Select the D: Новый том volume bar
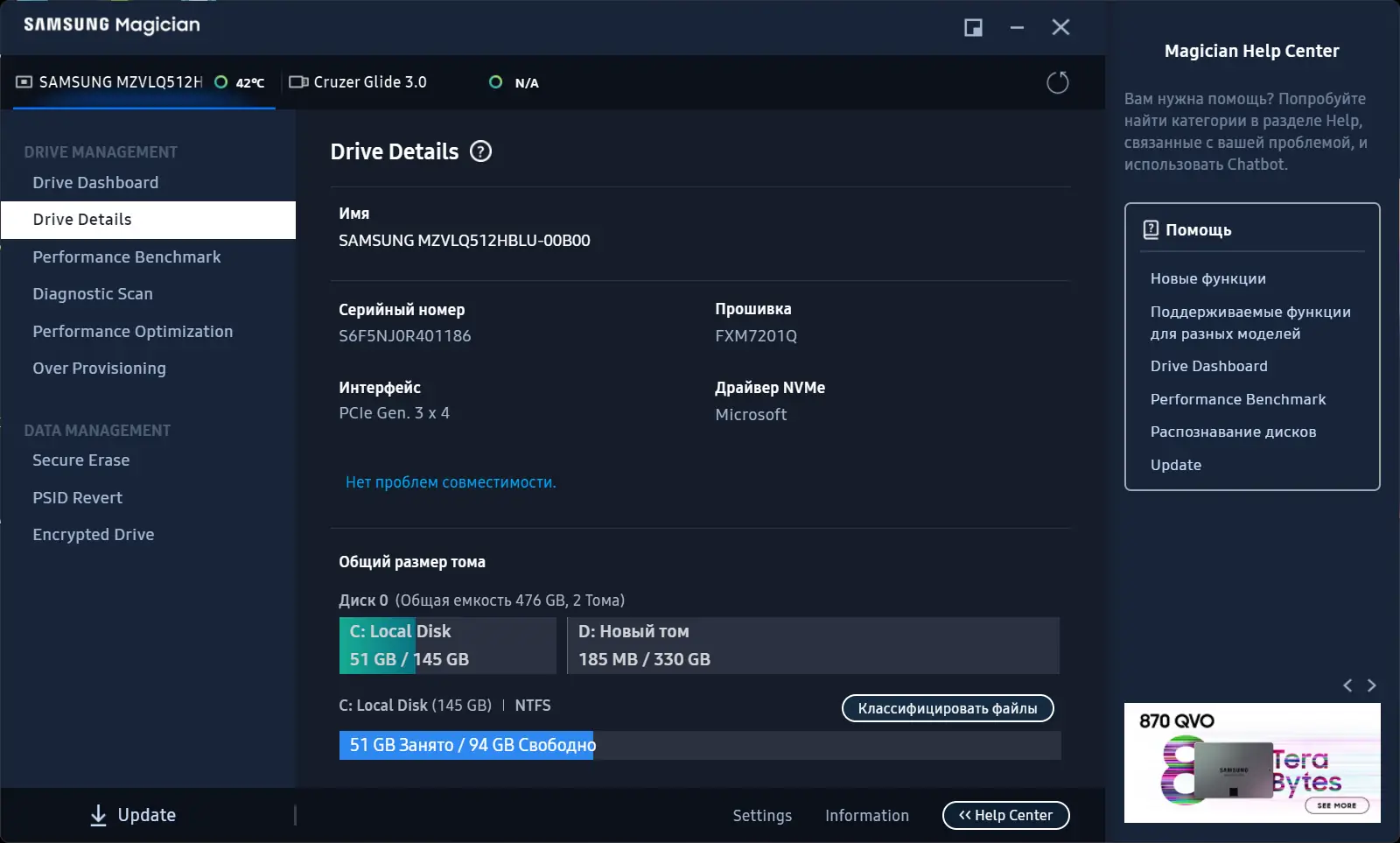 click(x=813, y=645)
